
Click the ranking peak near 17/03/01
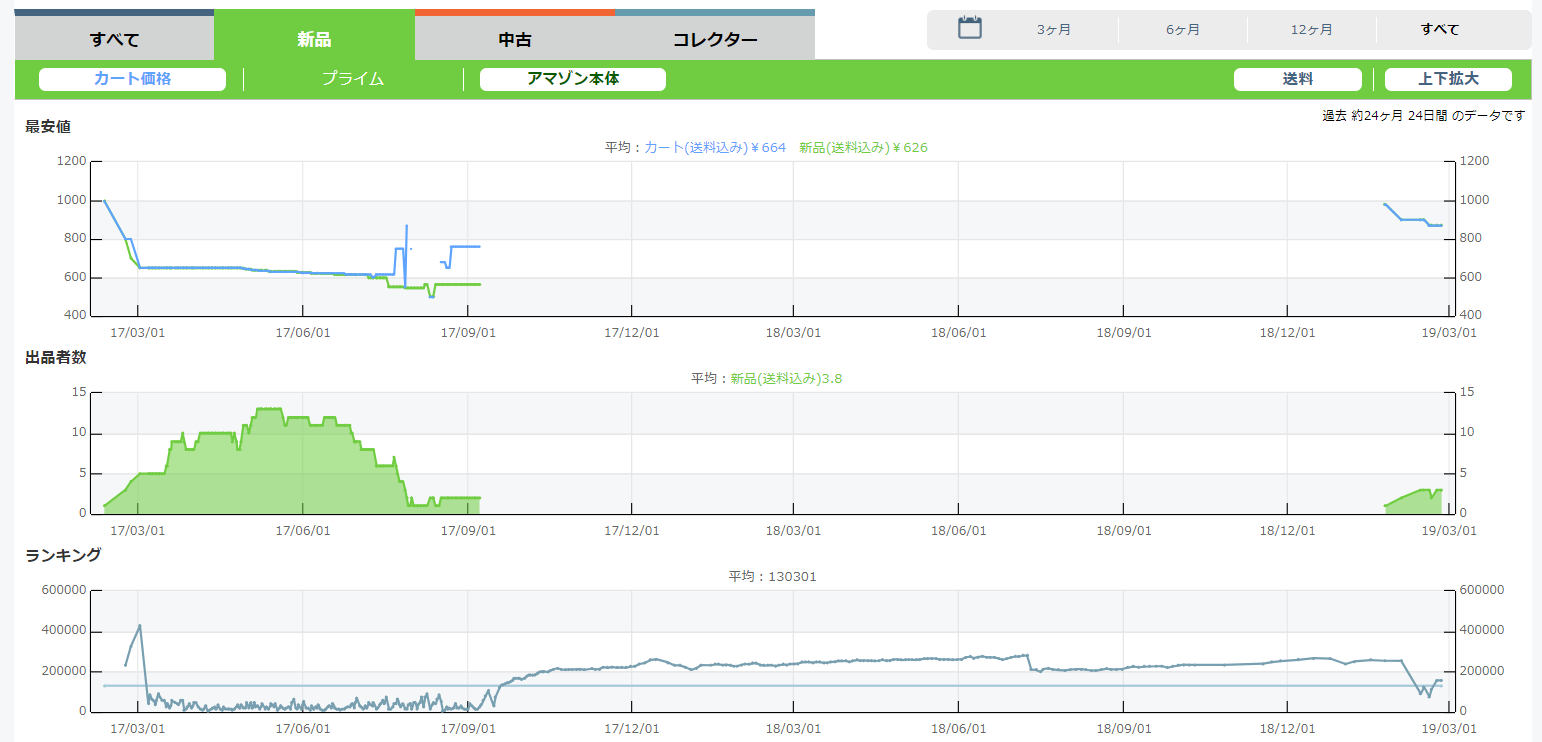pos(139,626)
